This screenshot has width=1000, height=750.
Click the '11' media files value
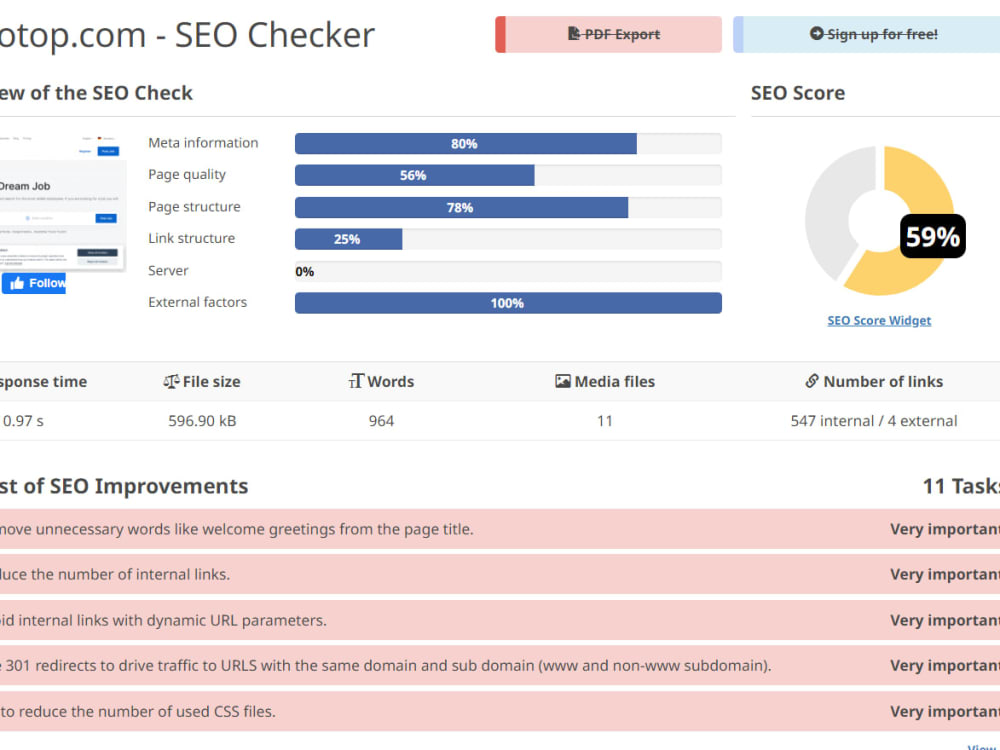605,421
